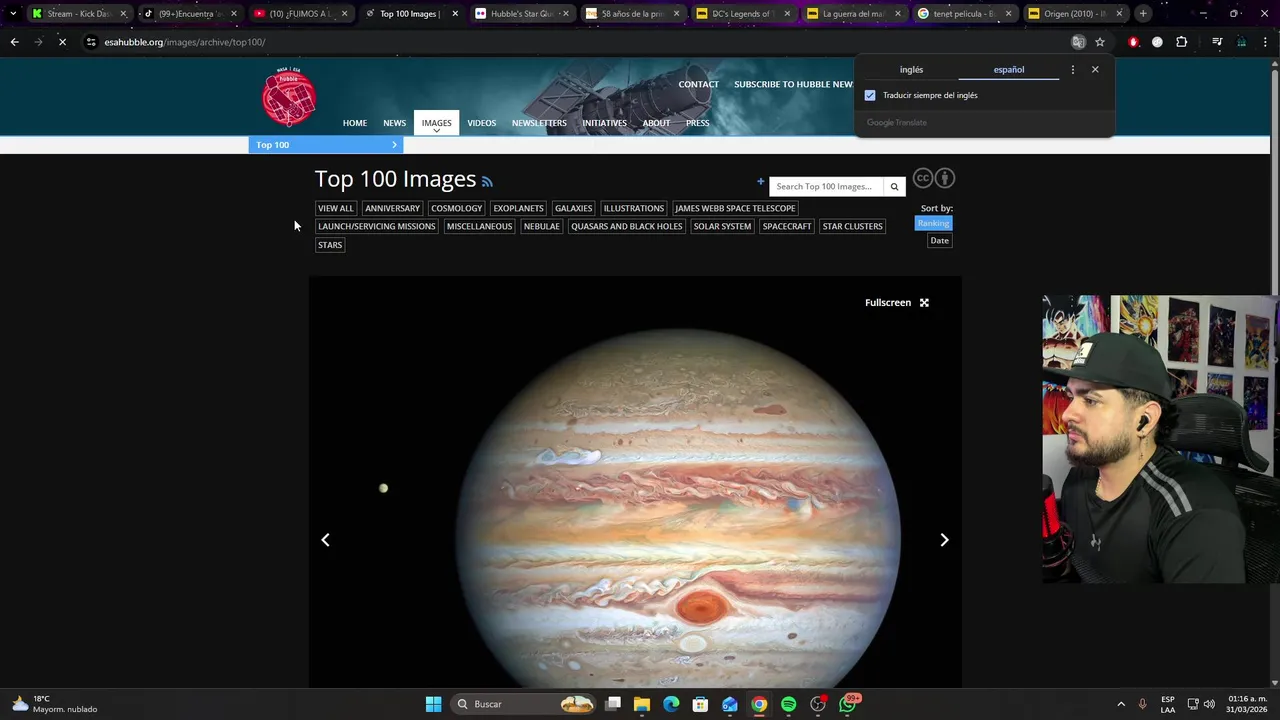Uncheck Traducir siempre del inglés checkbox
1280x720 pixels.
click(870, 95)
